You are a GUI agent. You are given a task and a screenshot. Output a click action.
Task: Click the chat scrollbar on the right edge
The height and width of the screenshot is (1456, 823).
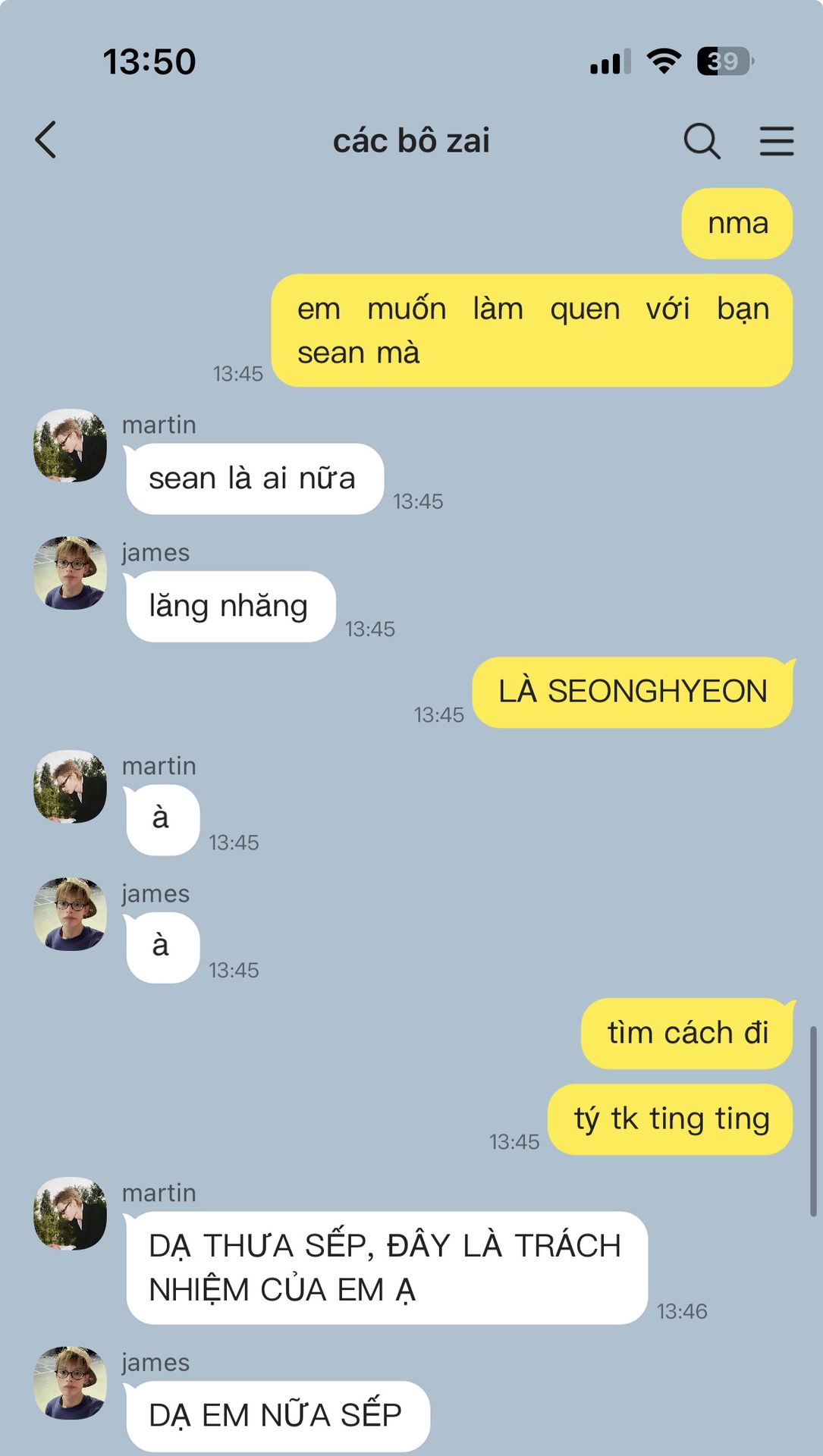click(813, 1121)
